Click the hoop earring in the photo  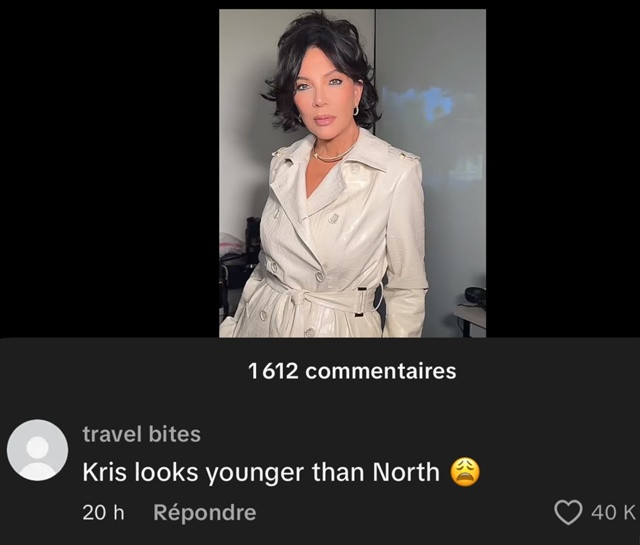[x=356, y=110]
